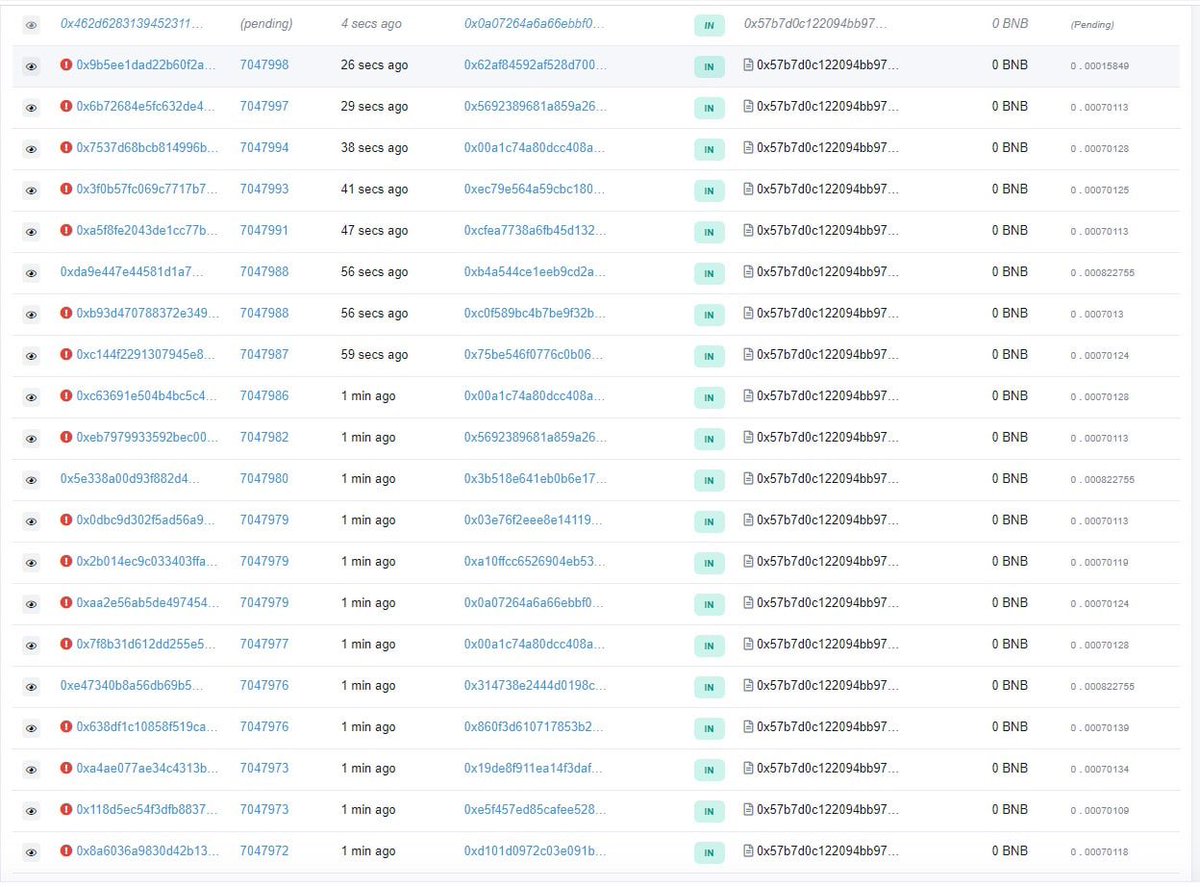This screenshot has width=1200, height=887.
Task: Click the IN badge on the pending transaction row
Action: coord(710,25)
